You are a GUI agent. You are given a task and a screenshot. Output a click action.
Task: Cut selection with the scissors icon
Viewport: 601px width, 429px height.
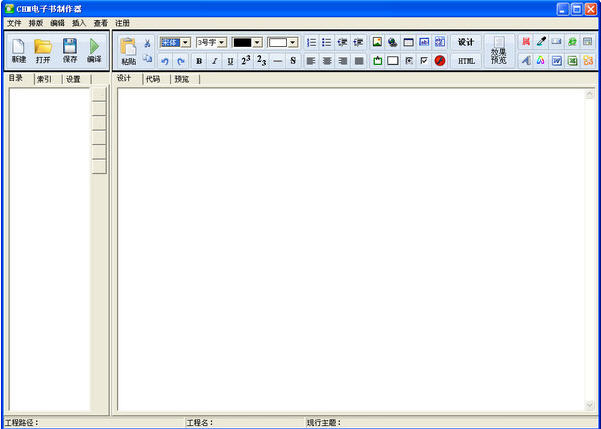pos(148,43)
